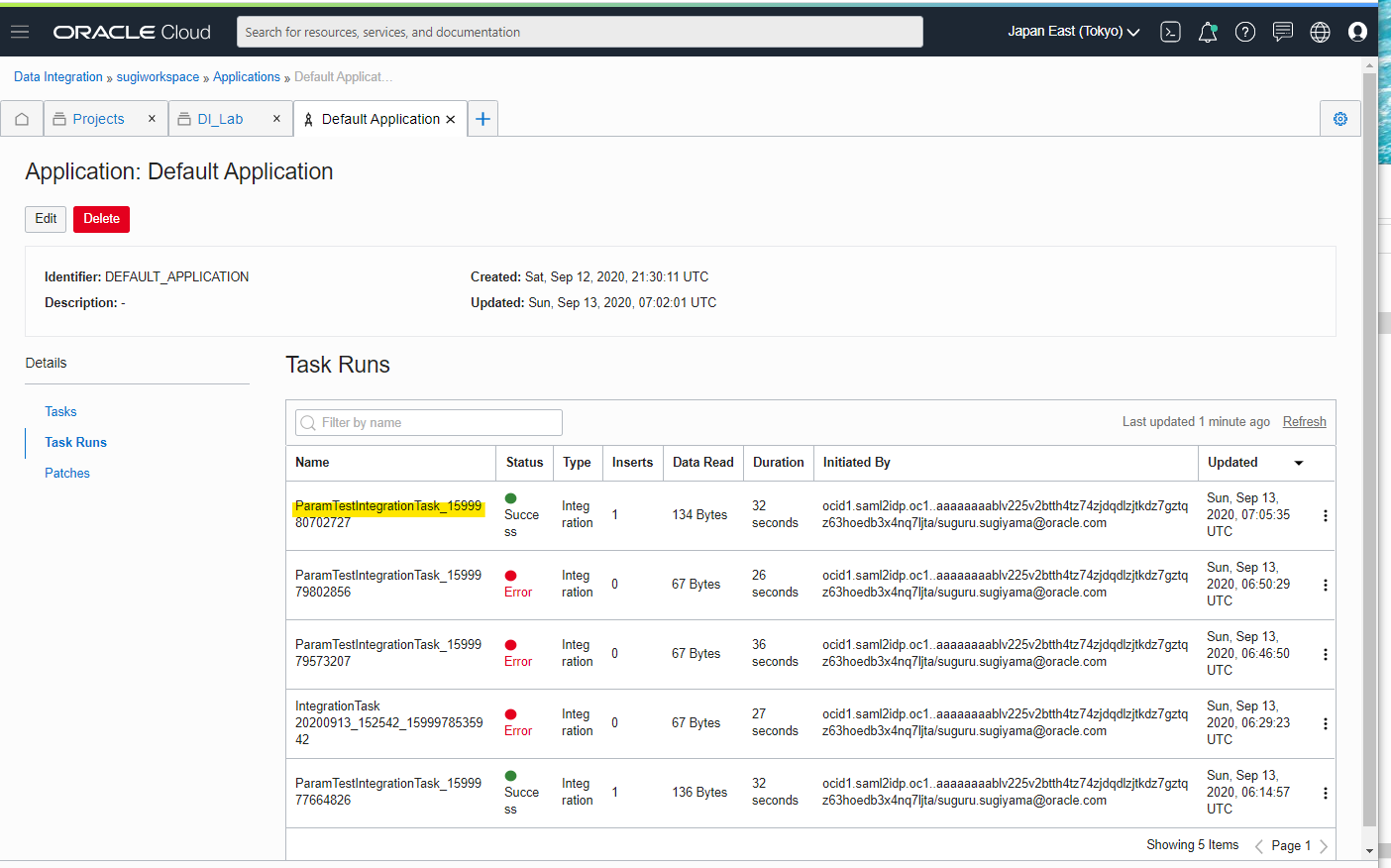The image size is (1391, 868).
Task: Open actions menu for run 79573207
Action: coord(1325,654)
